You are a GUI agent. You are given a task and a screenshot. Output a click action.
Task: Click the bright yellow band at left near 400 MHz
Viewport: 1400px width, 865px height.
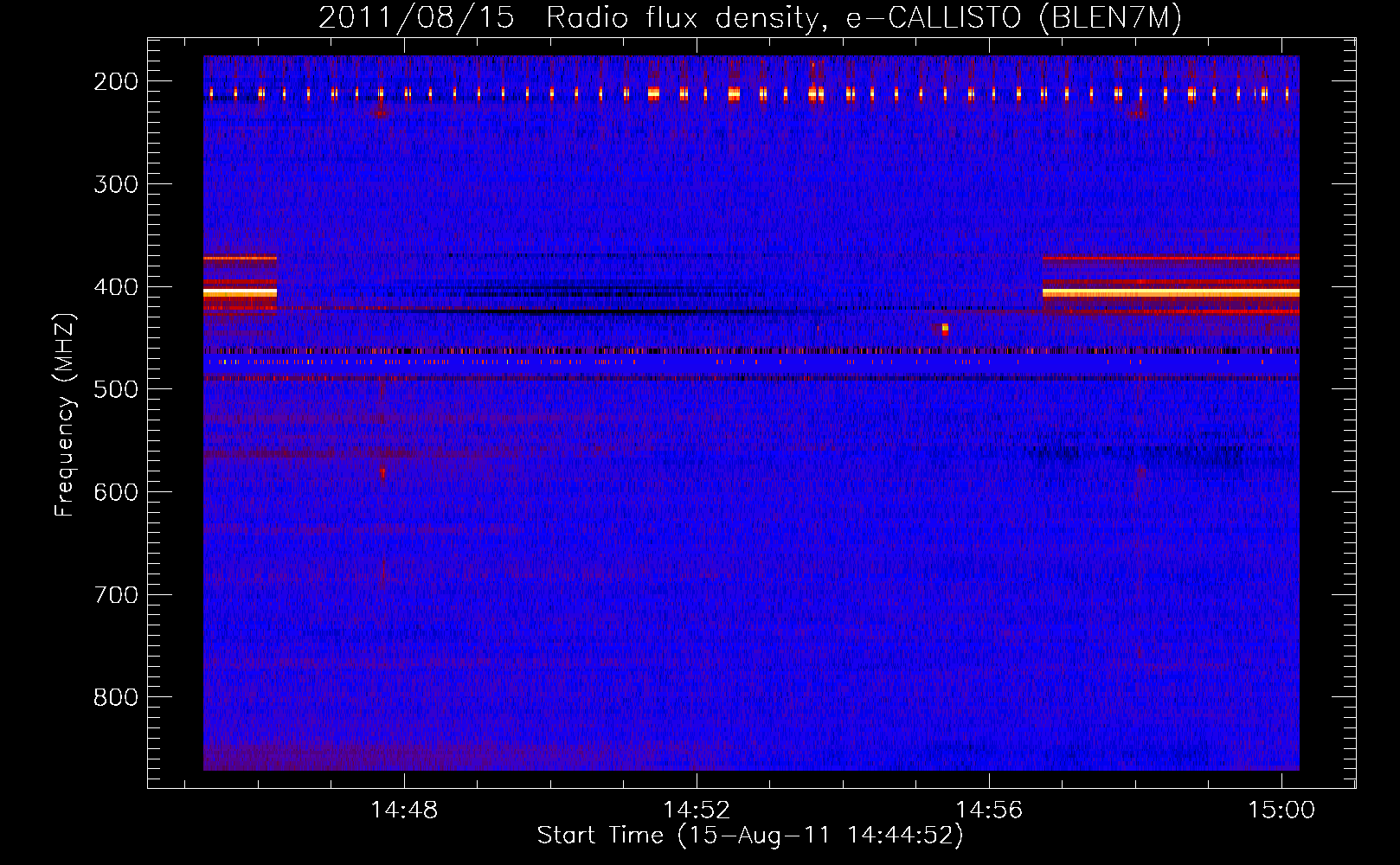pos(240,293)
